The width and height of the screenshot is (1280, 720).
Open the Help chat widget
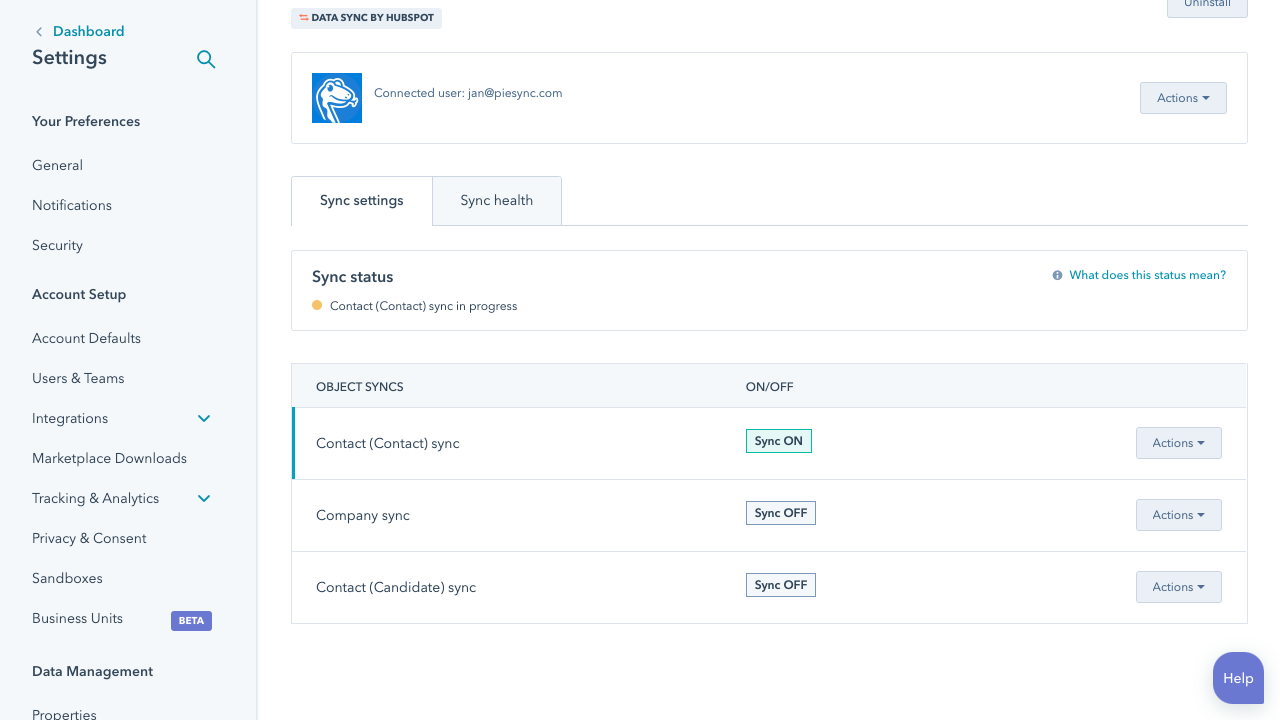(x=1238, y=678)
